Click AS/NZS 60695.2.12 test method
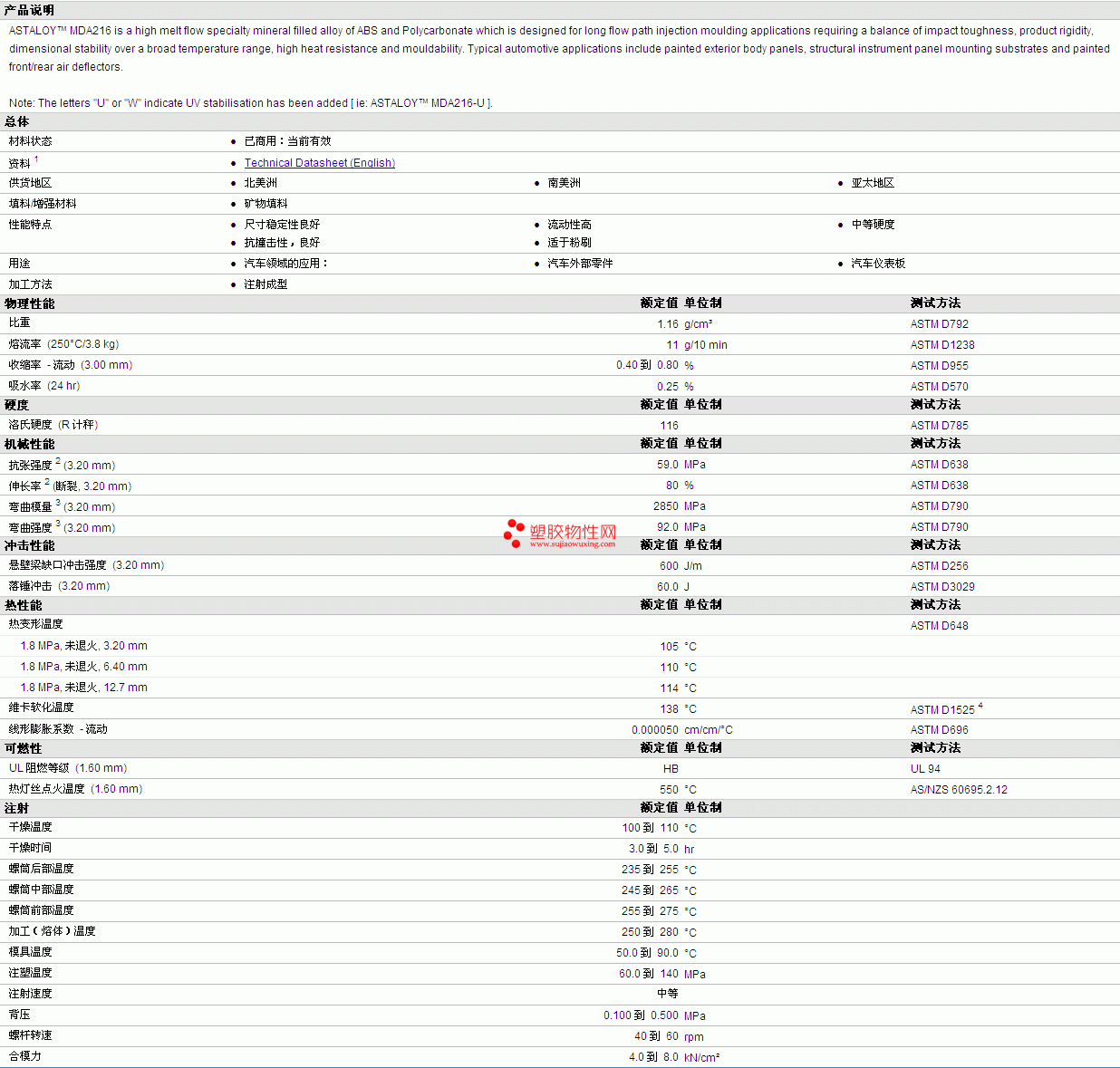1120x1068 pixels. click(x=959, y=790)
